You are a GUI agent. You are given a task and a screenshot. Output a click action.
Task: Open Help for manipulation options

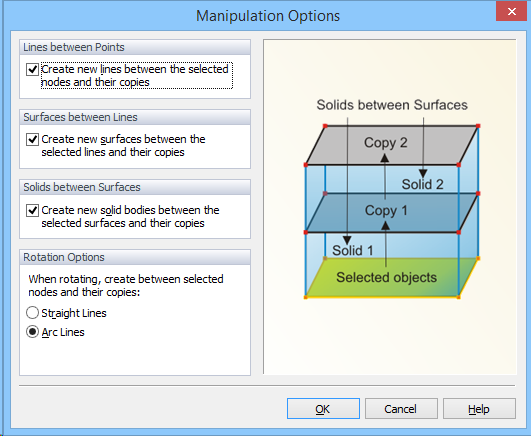click(x=479, y=409)
